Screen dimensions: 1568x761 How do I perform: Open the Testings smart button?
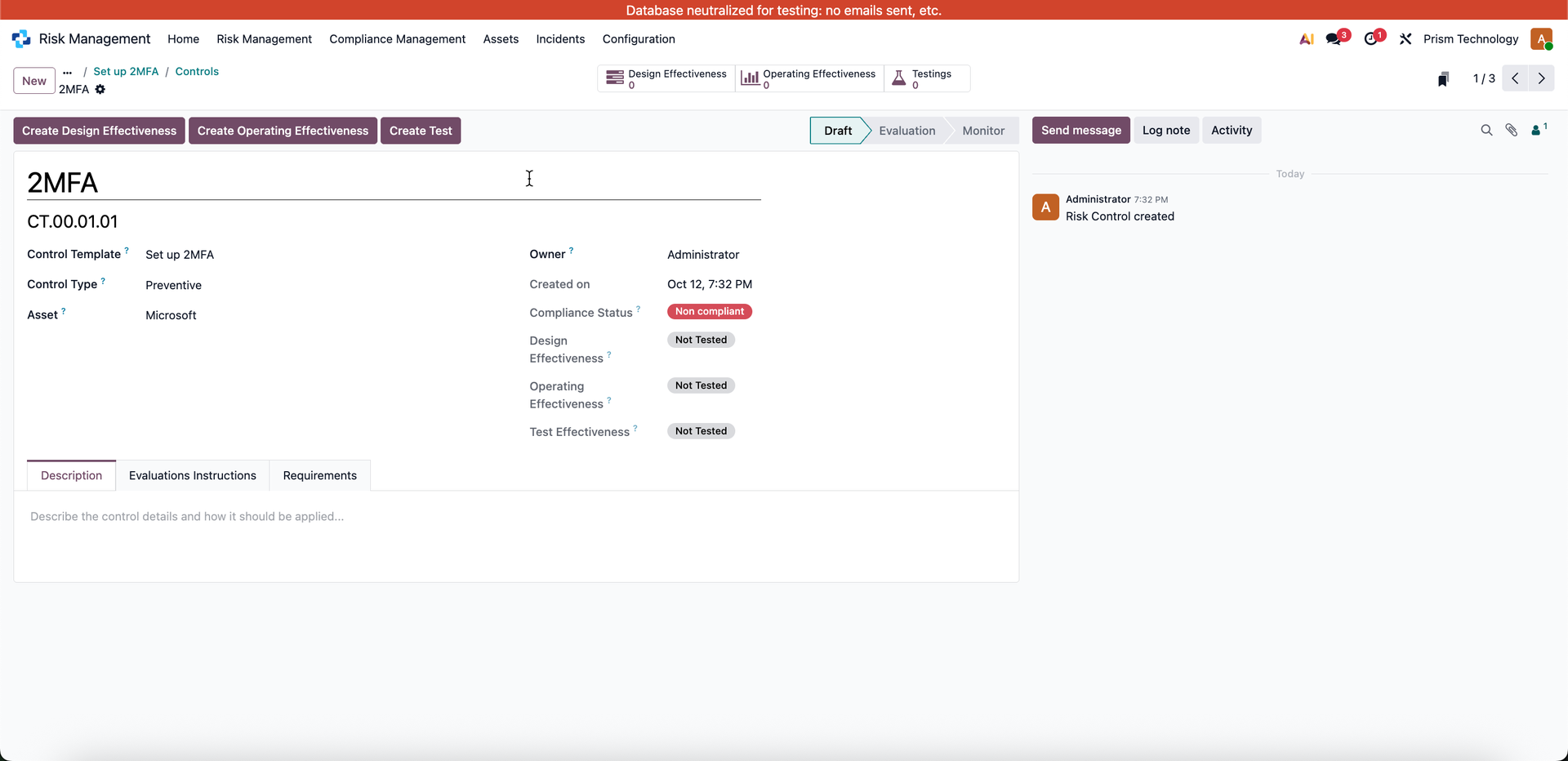[x=926, y=78]
